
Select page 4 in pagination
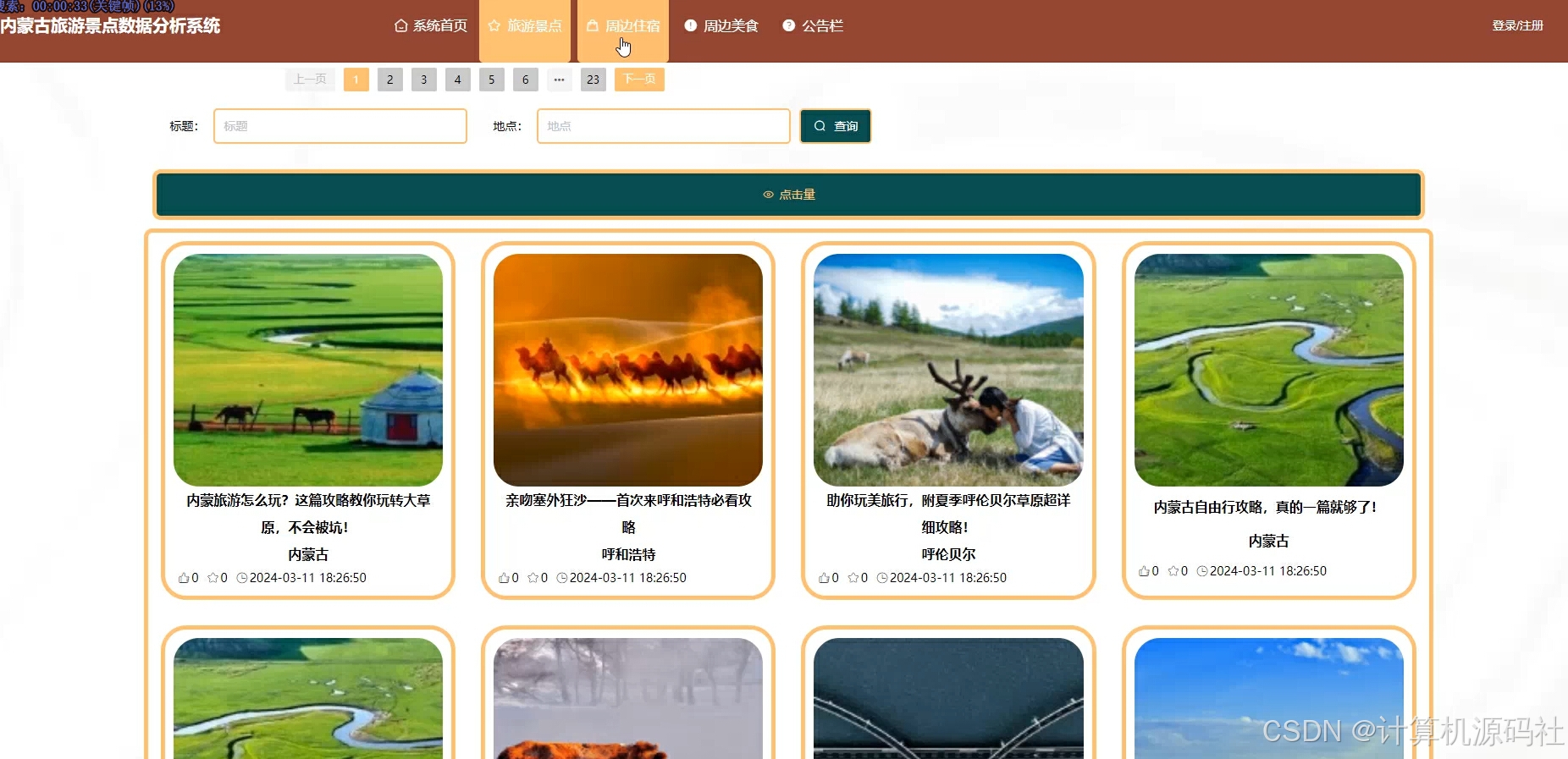pos(458,80)
